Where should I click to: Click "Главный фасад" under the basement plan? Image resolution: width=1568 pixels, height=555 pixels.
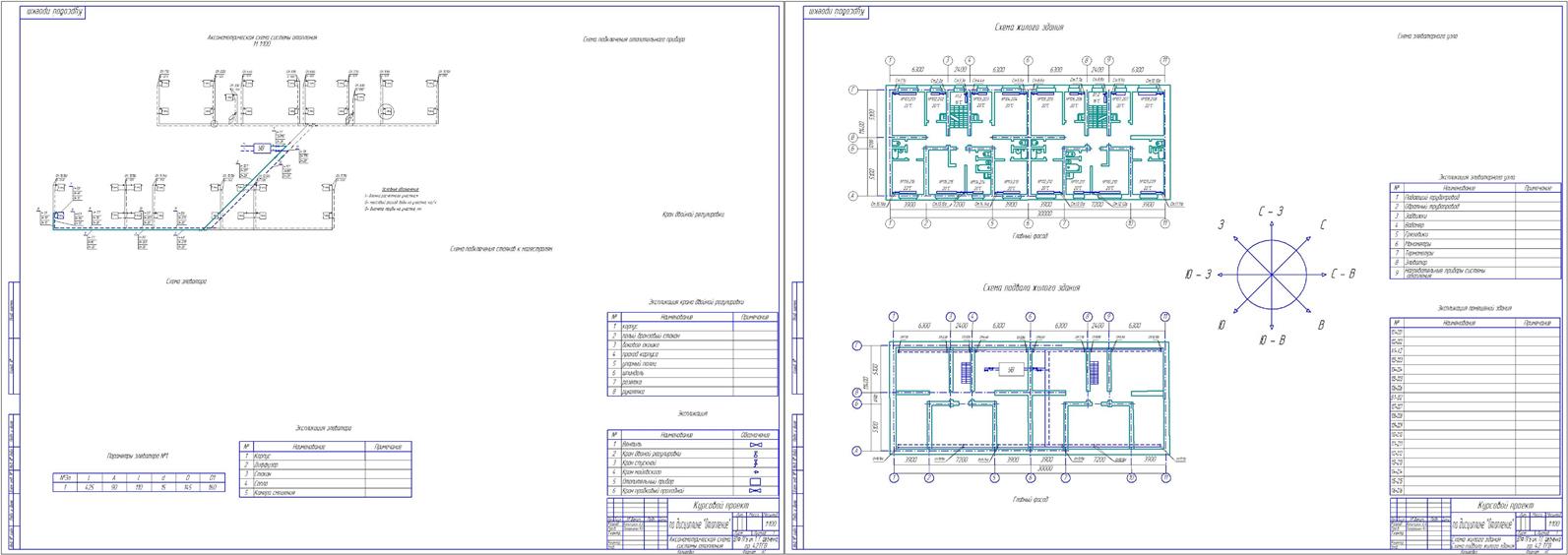point(1029,500)
